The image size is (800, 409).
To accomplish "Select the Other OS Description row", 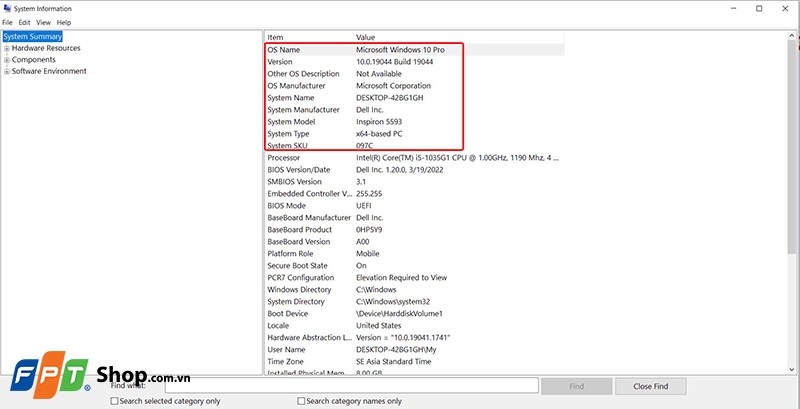I will click(414, 73).
